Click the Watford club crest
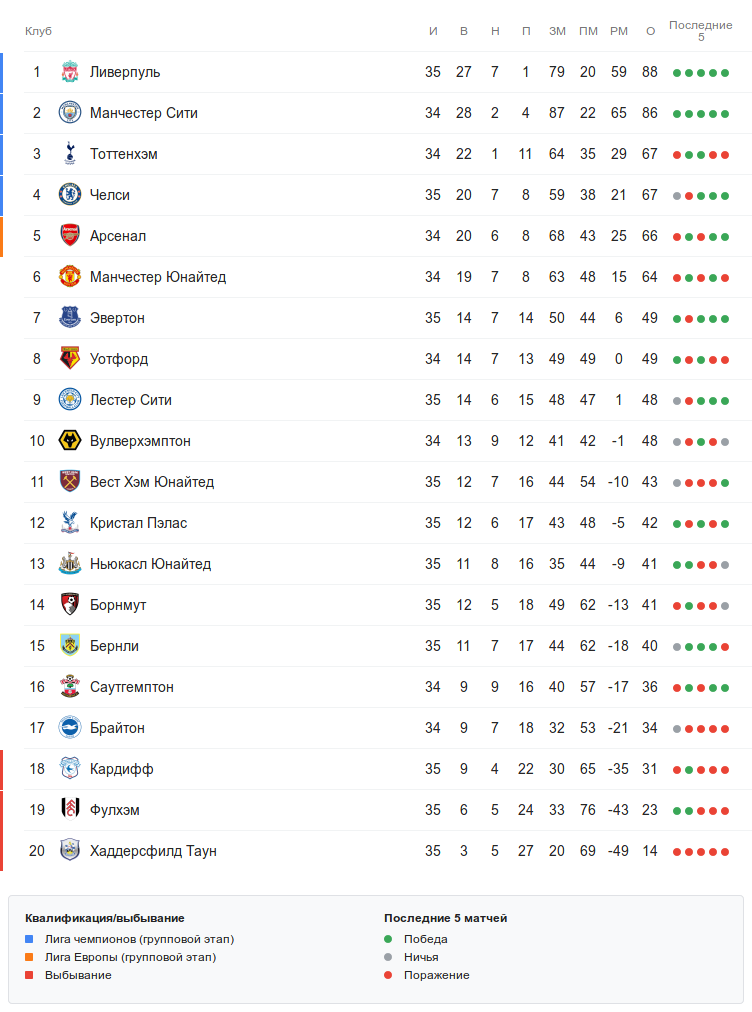This screenshot has width=752, height=1012. pyautogui.click(x=69, y=359)
